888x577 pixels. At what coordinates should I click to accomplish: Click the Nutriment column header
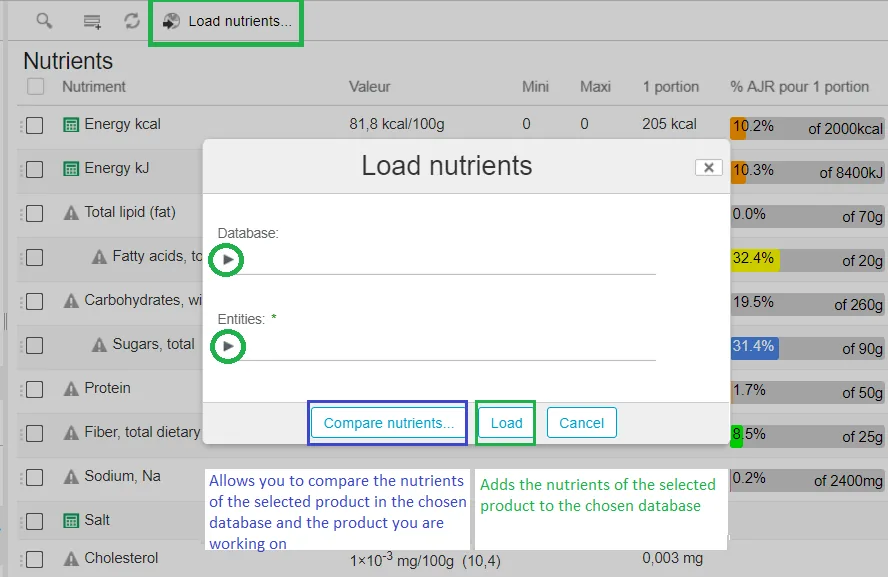(x=94, y=87)
